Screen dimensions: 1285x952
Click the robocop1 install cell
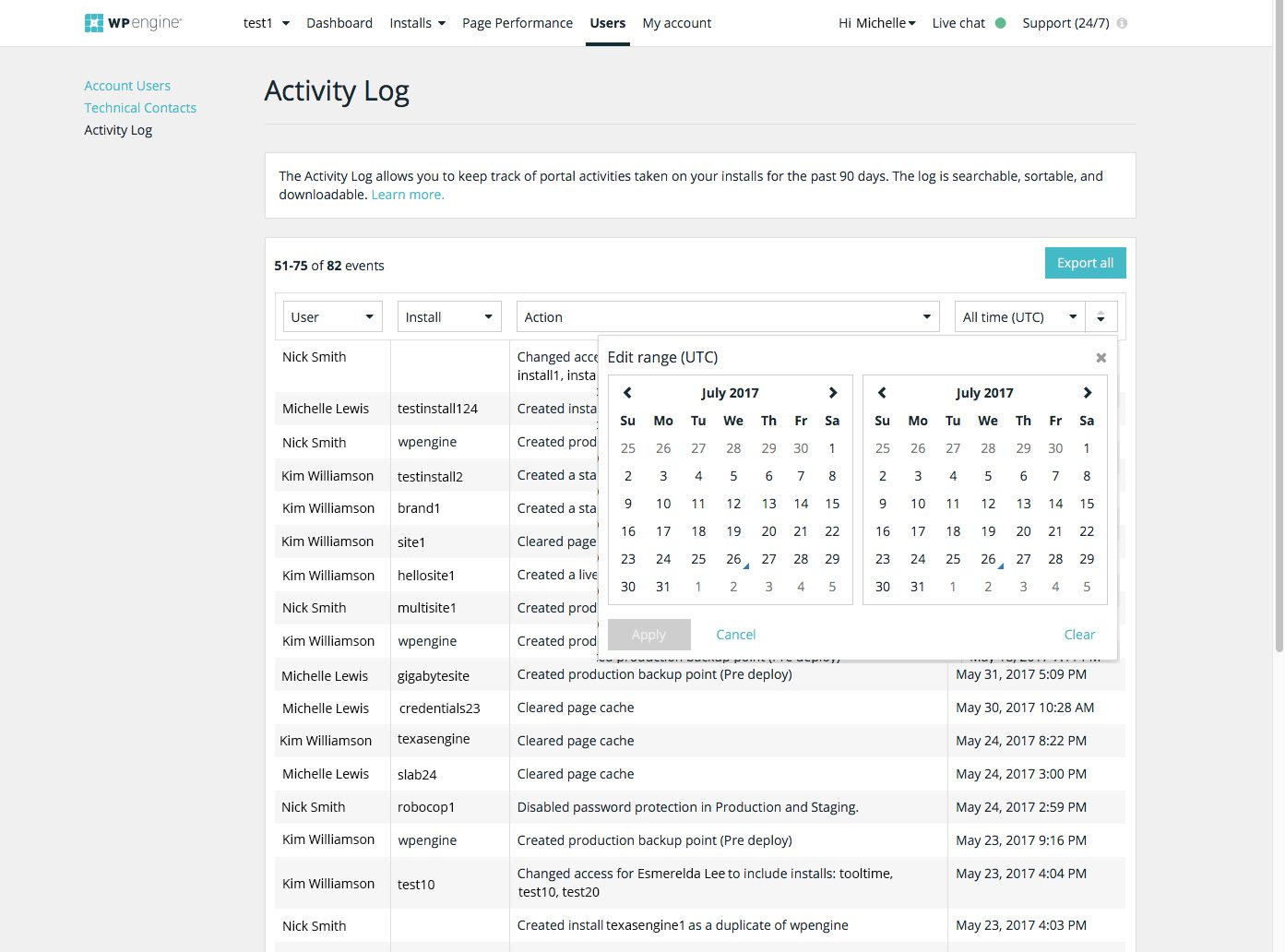click(x=426, y=807)
